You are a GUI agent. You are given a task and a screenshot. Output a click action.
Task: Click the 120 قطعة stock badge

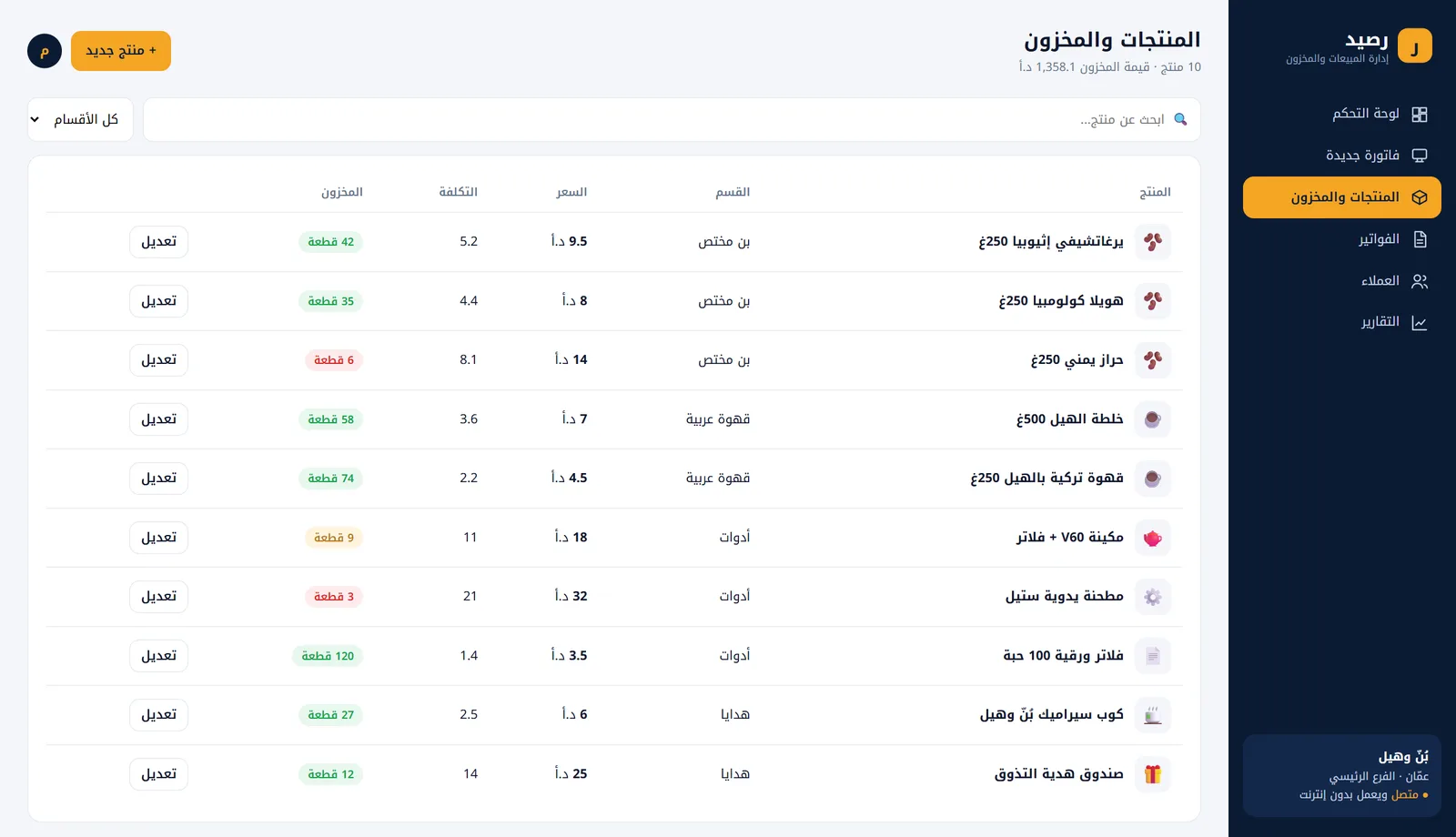328,656
